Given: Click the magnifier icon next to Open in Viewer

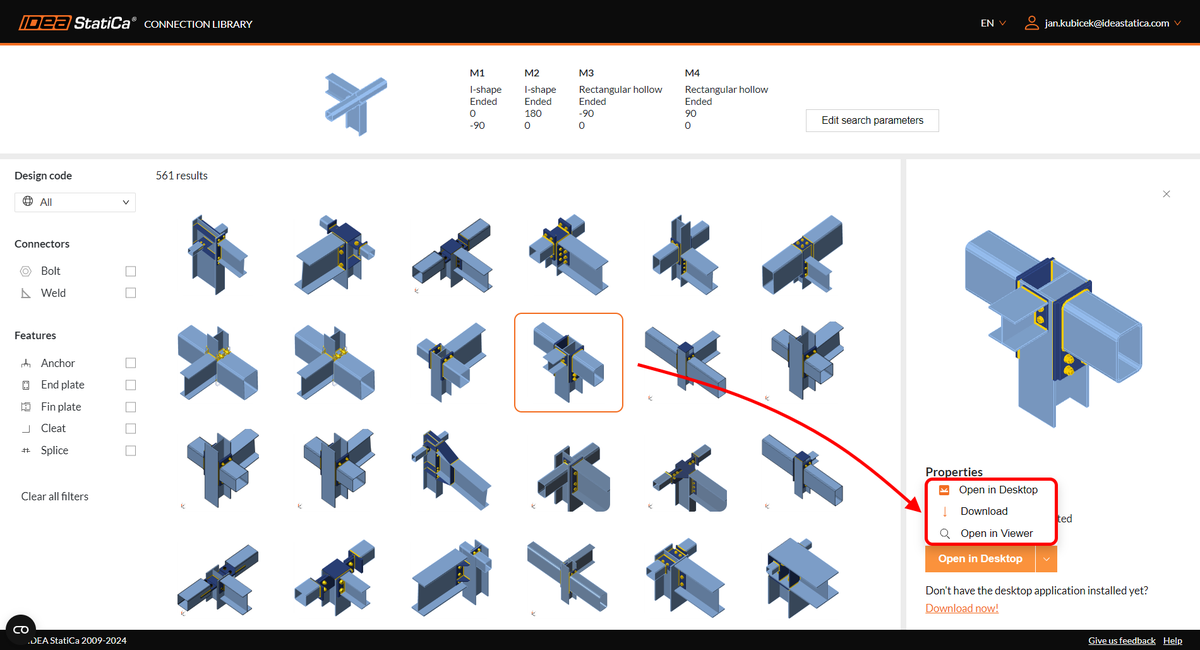Looking at the screenshot, I should 943,533.
